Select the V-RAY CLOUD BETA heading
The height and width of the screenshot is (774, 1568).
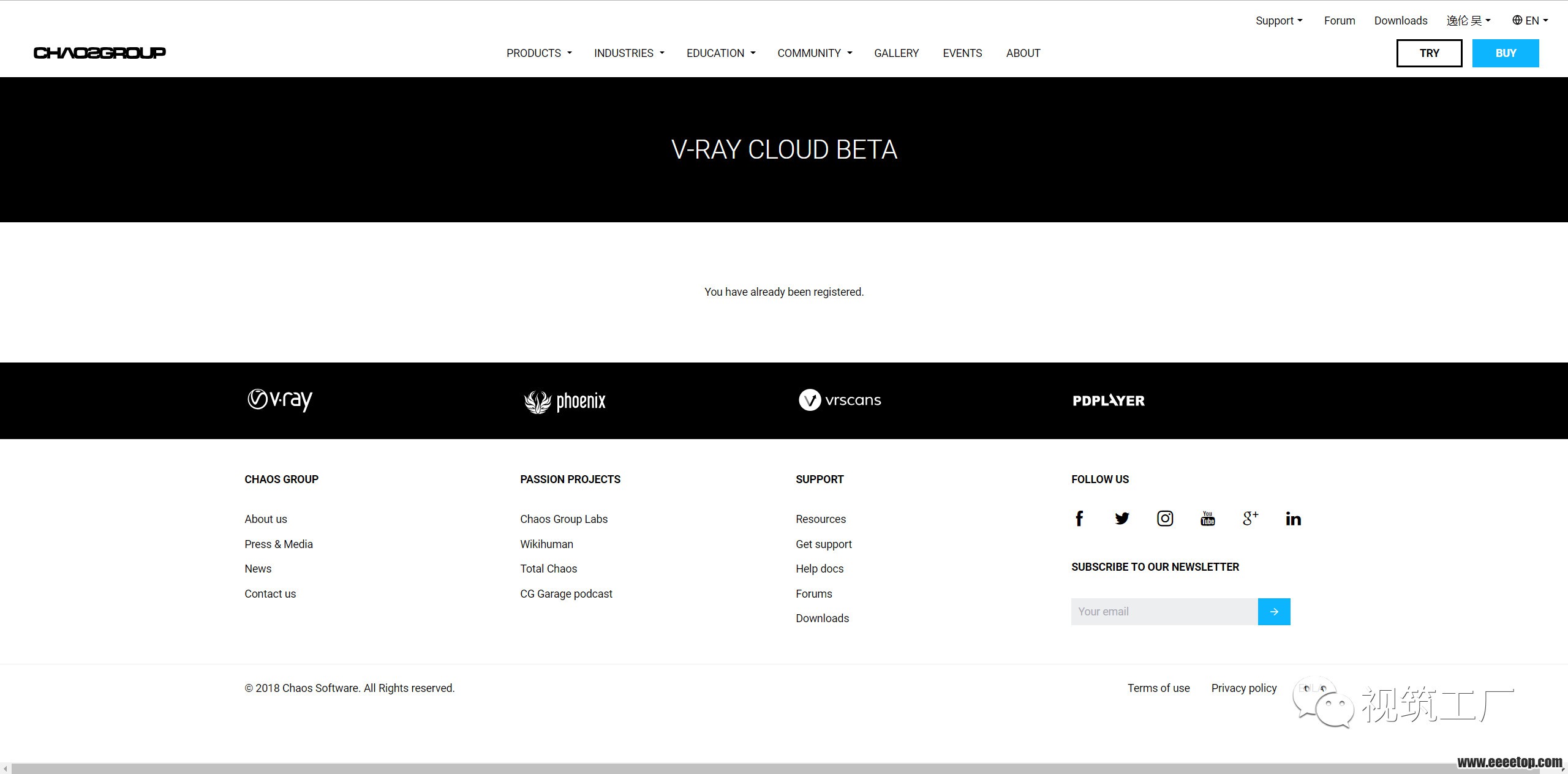click(784, 149)
